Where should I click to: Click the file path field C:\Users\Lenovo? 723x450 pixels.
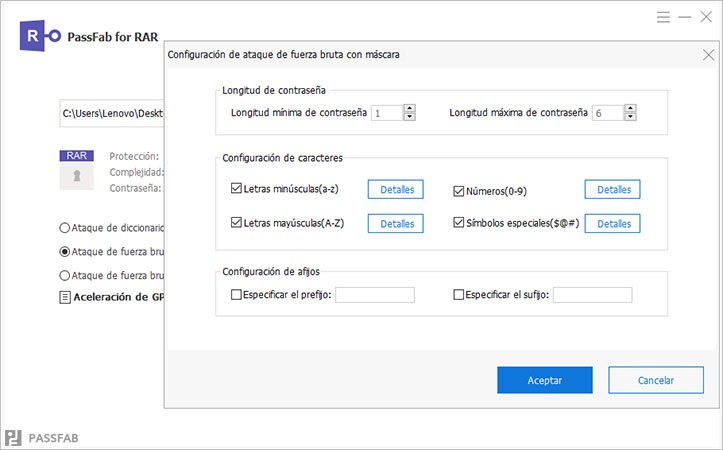click(x=112, y=113)
